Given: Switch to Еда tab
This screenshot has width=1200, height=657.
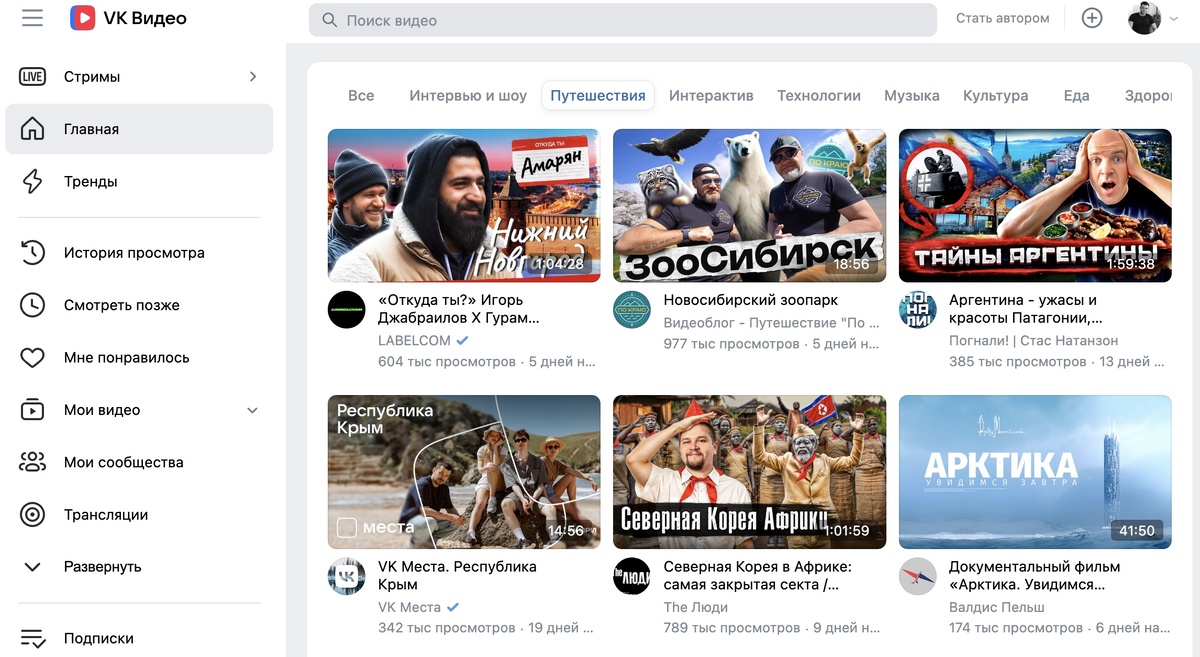Looking at the screenshot, I should tap(1076, 96).
